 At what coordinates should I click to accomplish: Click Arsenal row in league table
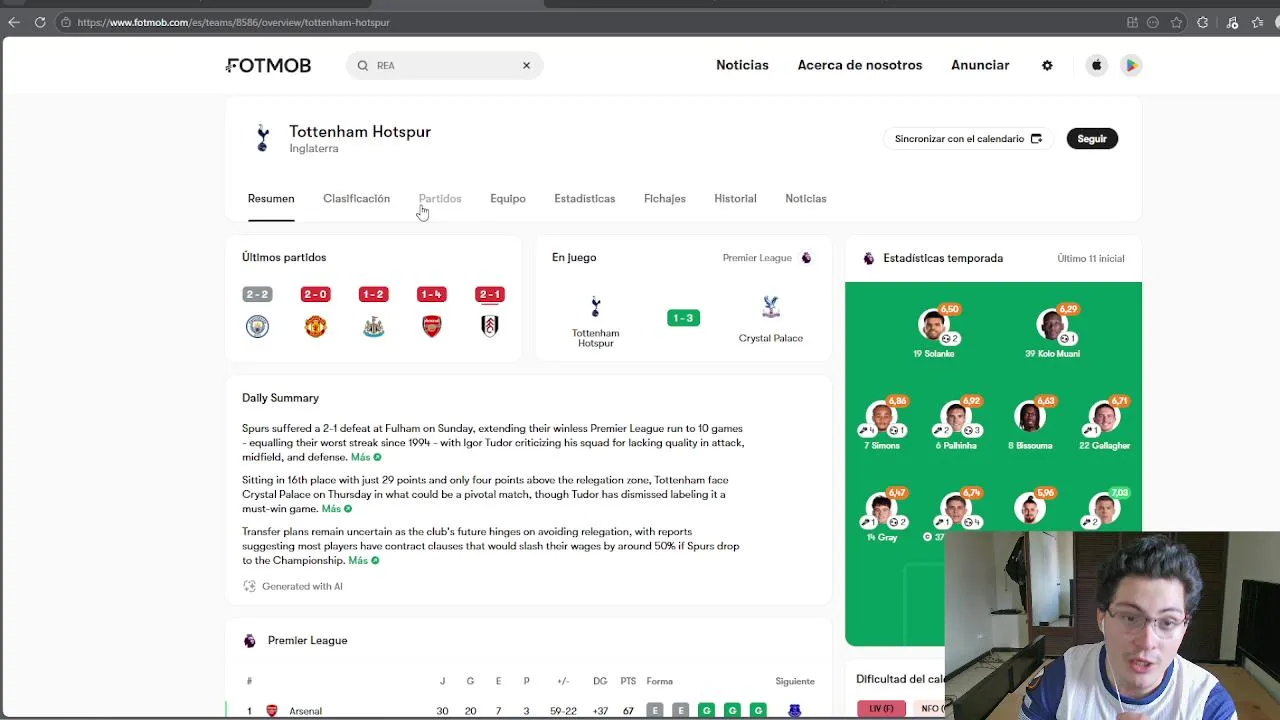coord(528,710)
